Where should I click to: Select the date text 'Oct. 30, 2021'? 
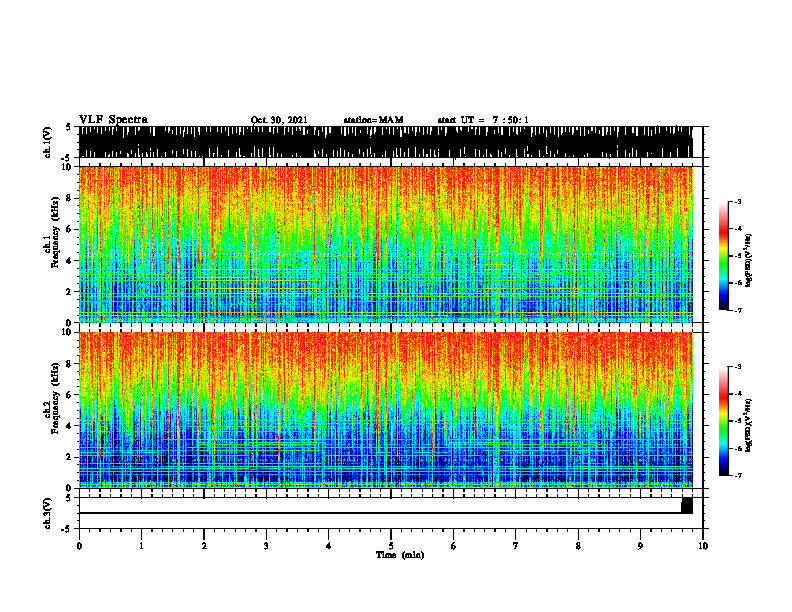tap(279, 120)
